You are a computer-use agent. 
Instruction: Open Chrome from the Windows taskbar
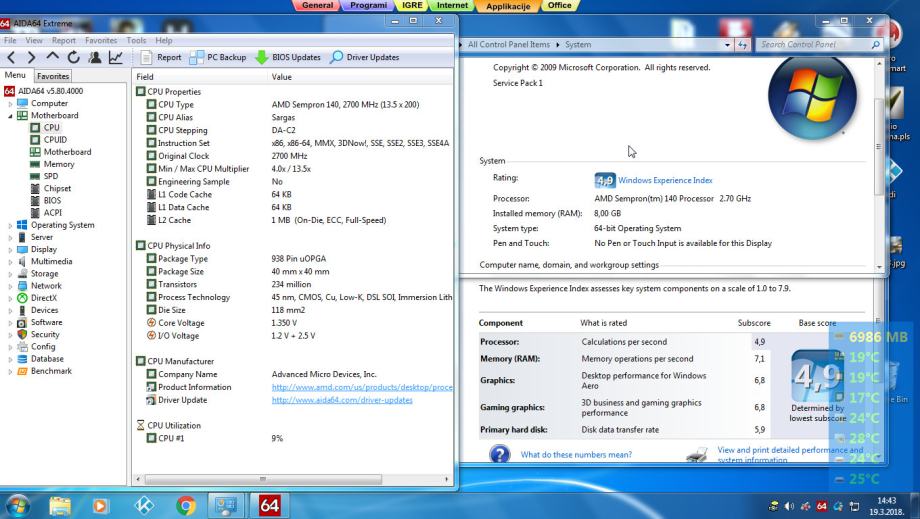186,503
